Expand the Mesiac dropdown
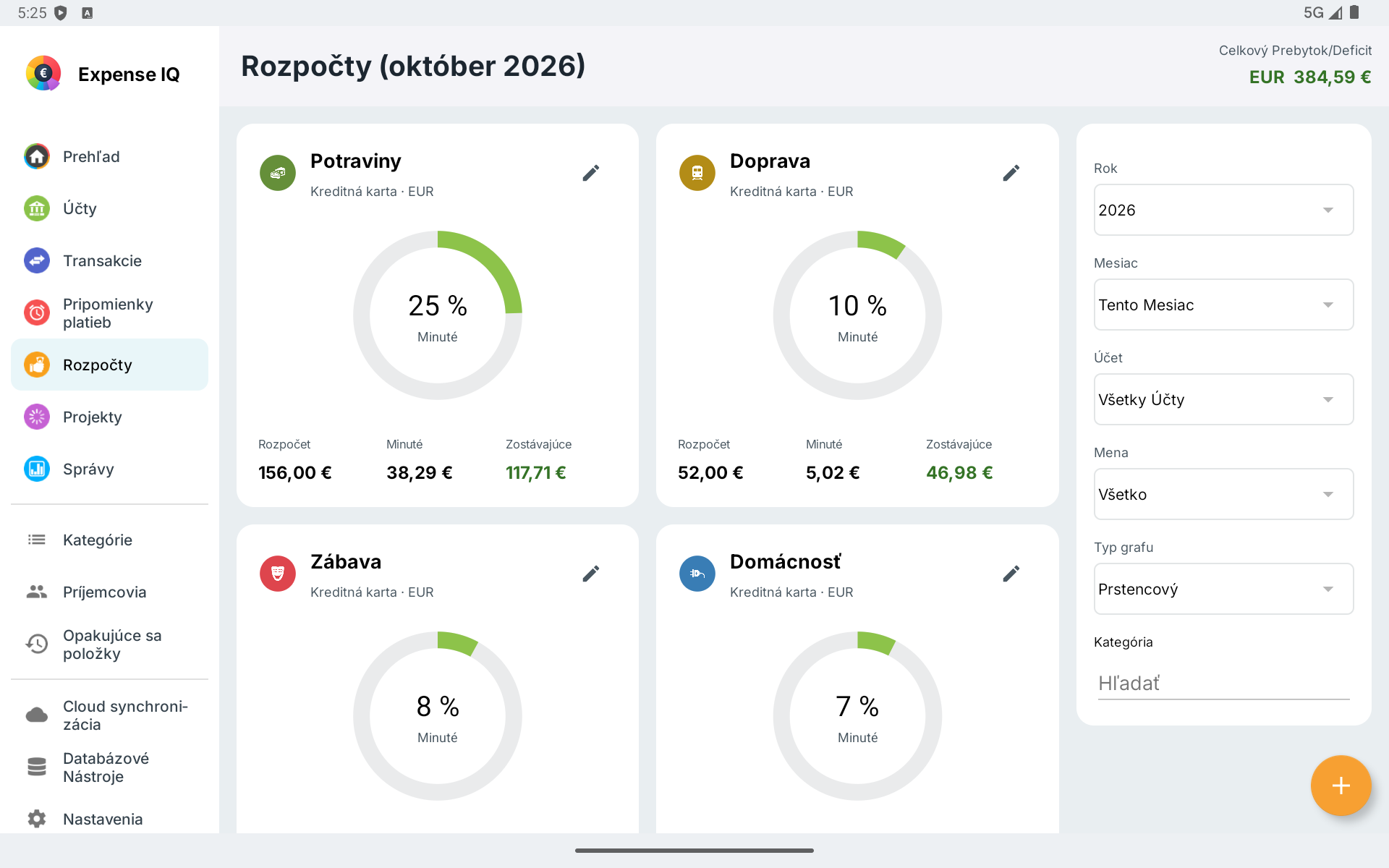The image size is (1389, 868). pos(1223,305)
